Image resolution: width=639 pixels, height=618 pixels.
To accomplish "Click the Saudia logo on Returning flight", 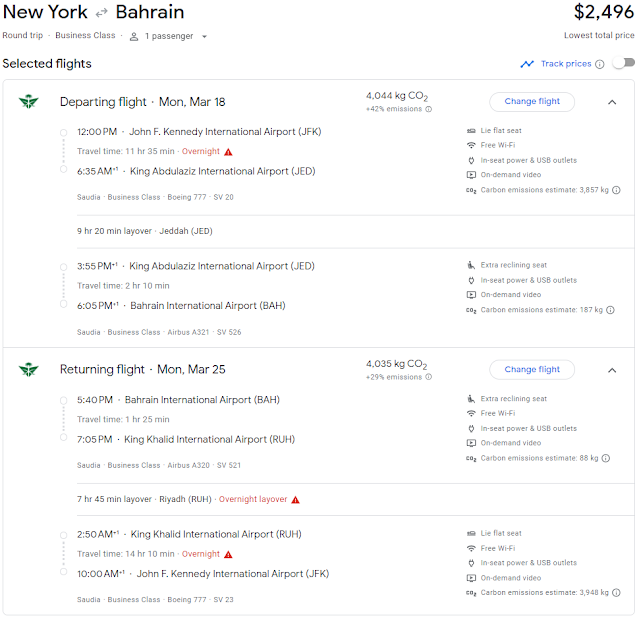I will (27, 370).
